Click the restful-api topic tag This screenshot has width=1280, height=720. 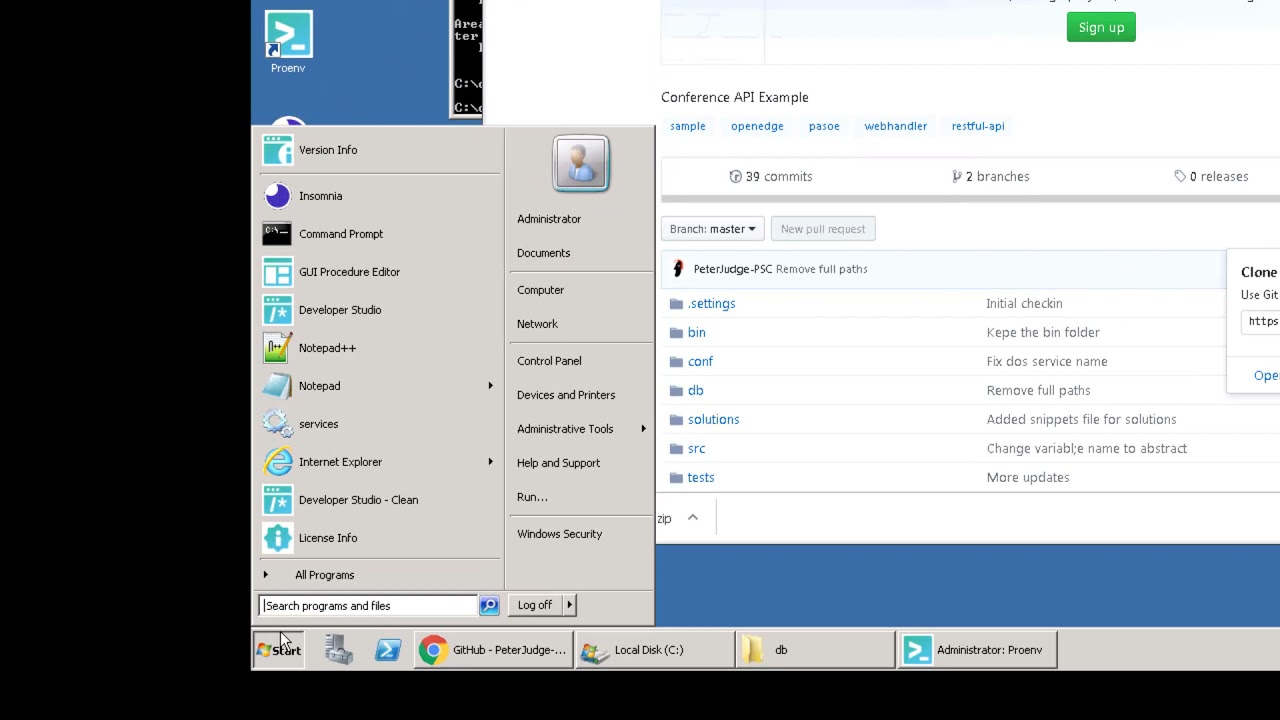pos(978,126)
